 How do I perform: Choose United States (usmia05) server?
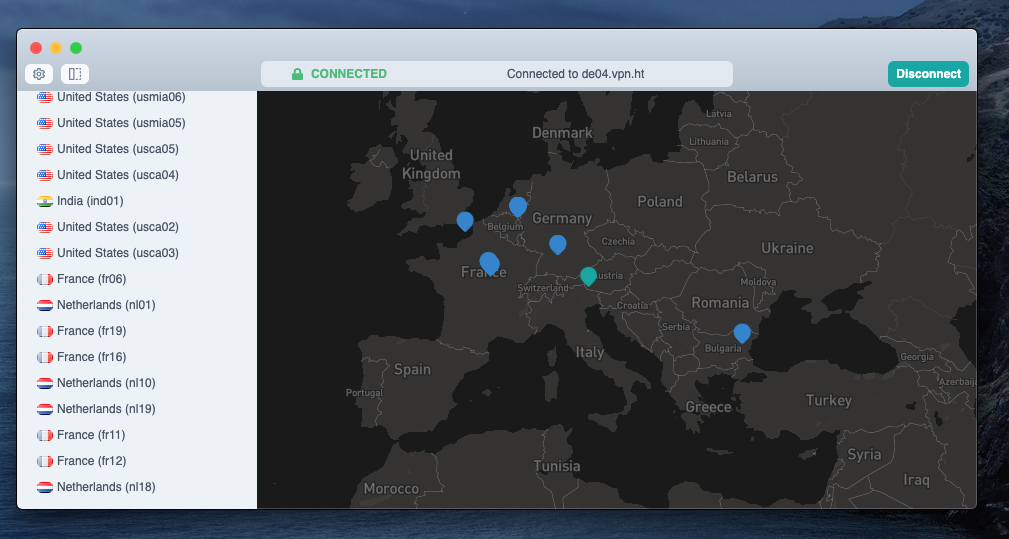tap(121, 123)
